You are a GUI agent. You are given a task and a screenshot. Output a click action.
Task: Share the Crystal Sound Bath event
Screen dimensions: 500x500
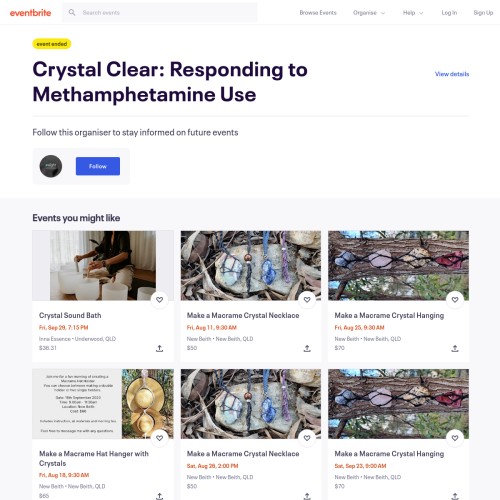(x=160, y=349)
